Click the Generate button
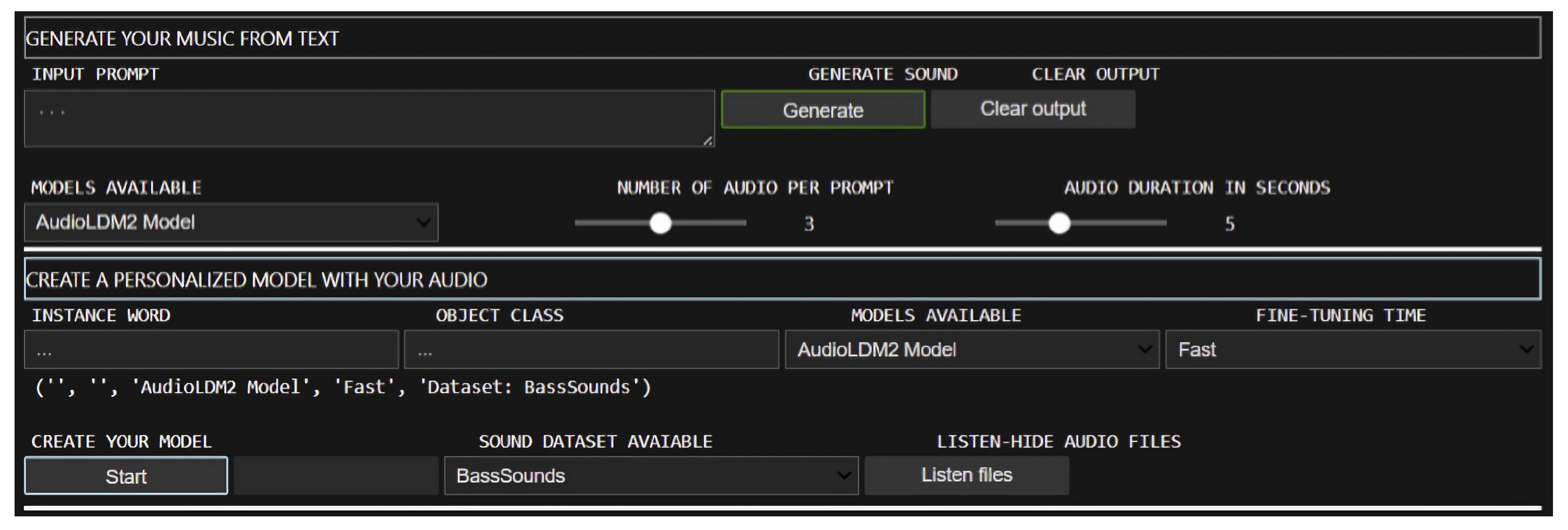 823,110
